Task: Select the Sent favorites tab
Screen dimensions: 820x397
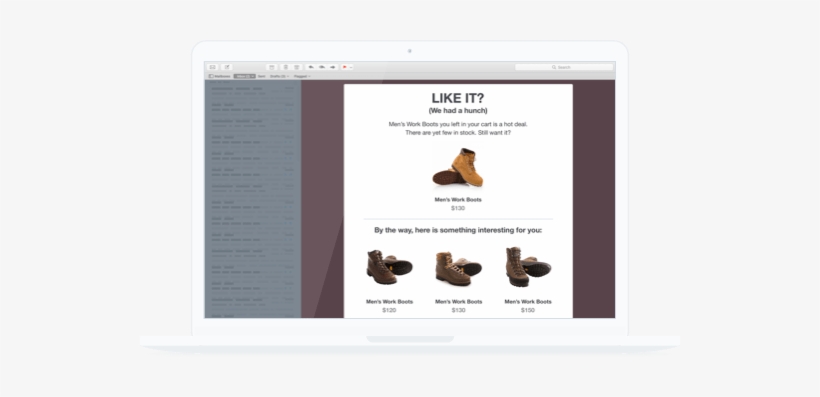Action: click(261, 76)
